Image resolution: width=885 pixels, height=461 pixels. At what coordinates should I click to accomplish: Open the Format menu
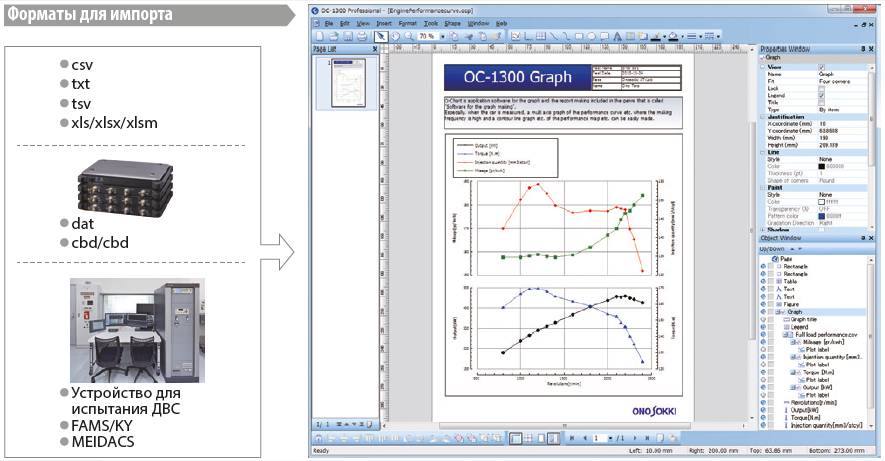408,24
